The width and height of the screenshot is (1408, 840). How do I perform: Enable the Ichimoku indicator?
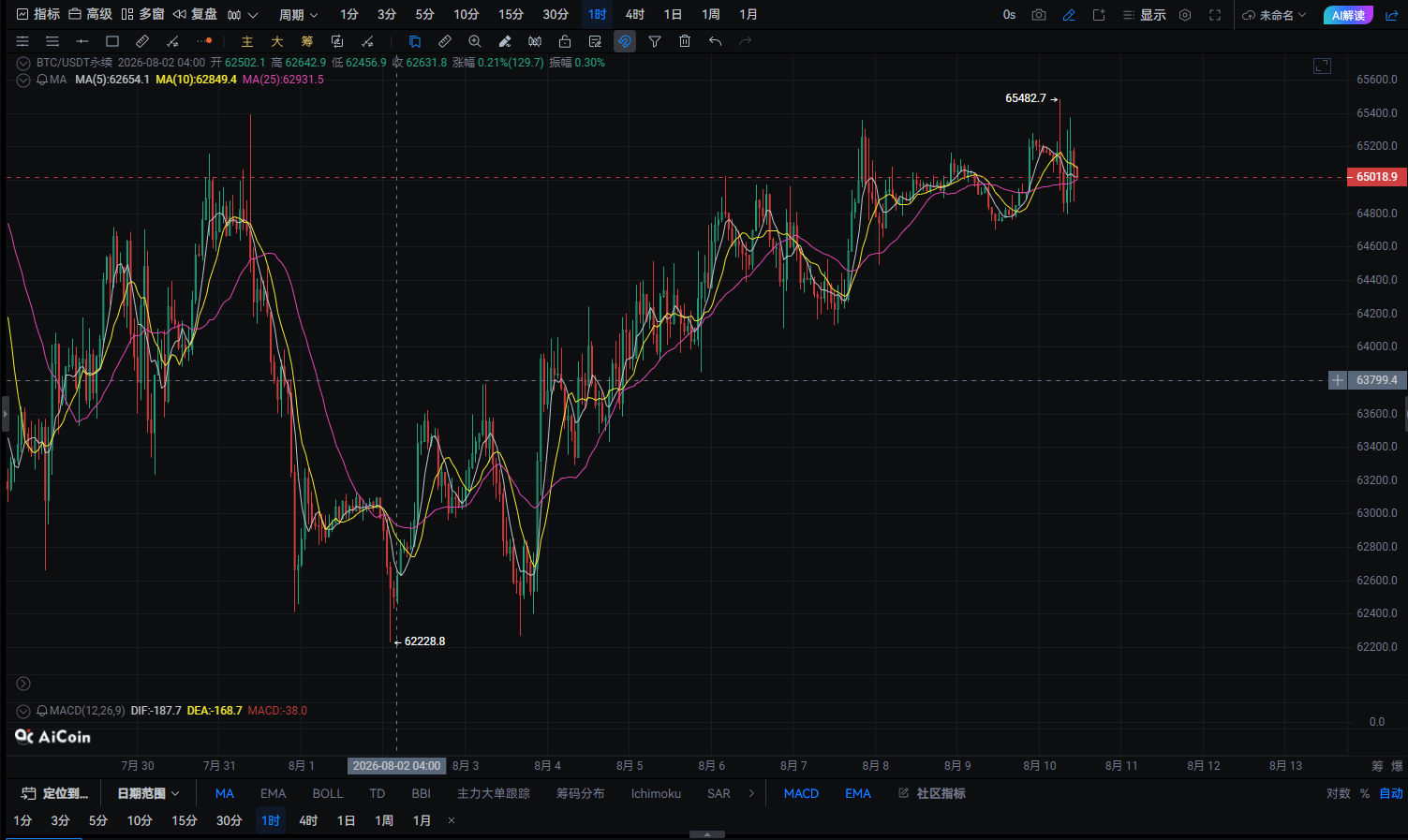[656, 793]
